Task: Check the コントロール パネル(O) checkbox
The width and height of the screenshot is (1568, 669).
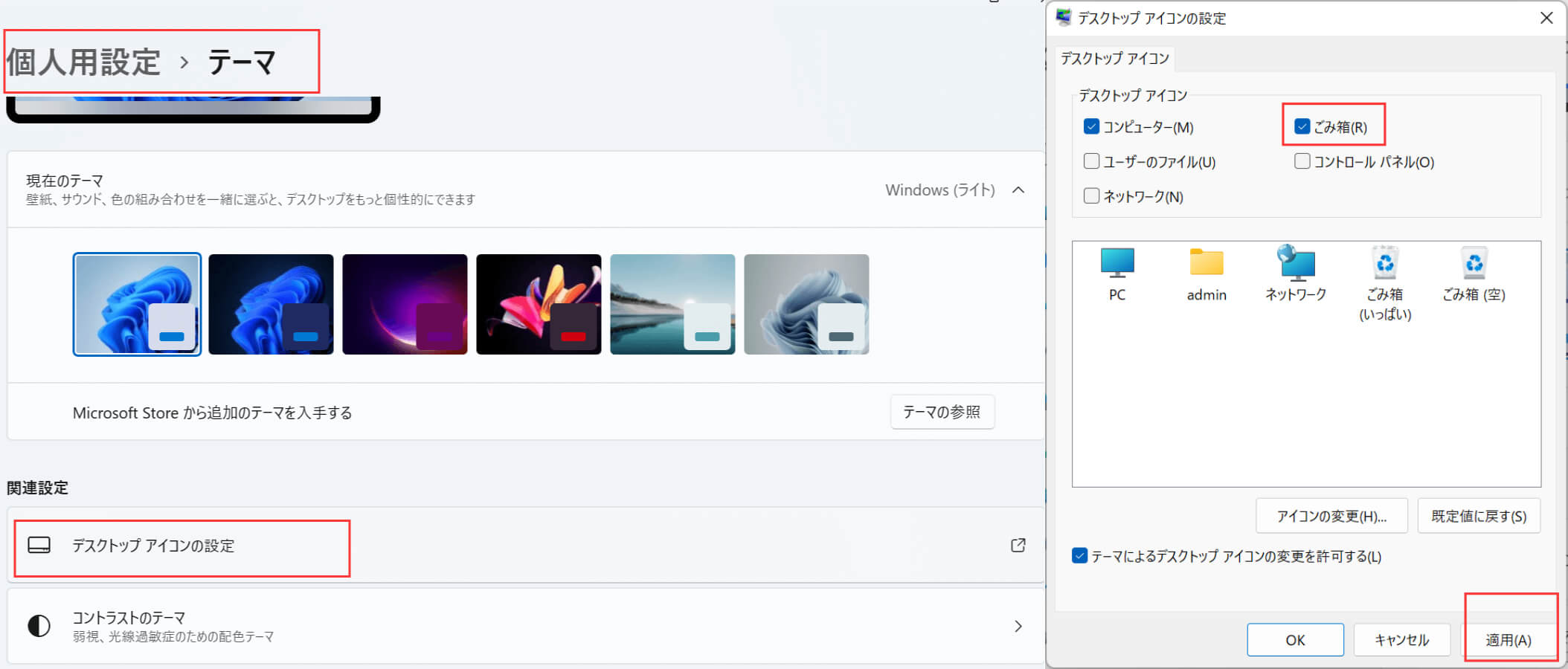Action: [x=1302, y=161]
